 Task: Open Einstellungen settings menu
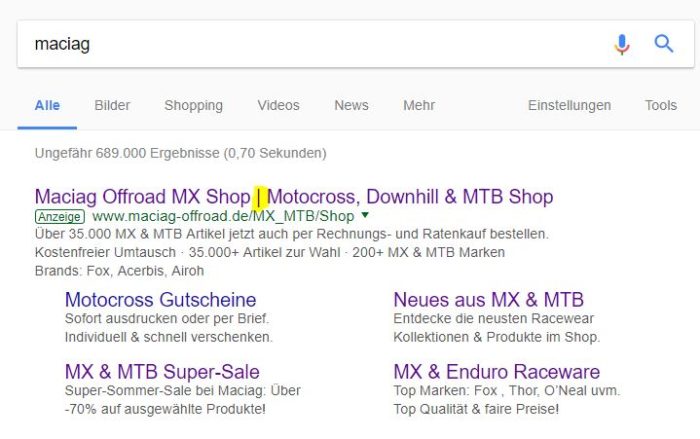coord(569,106)
